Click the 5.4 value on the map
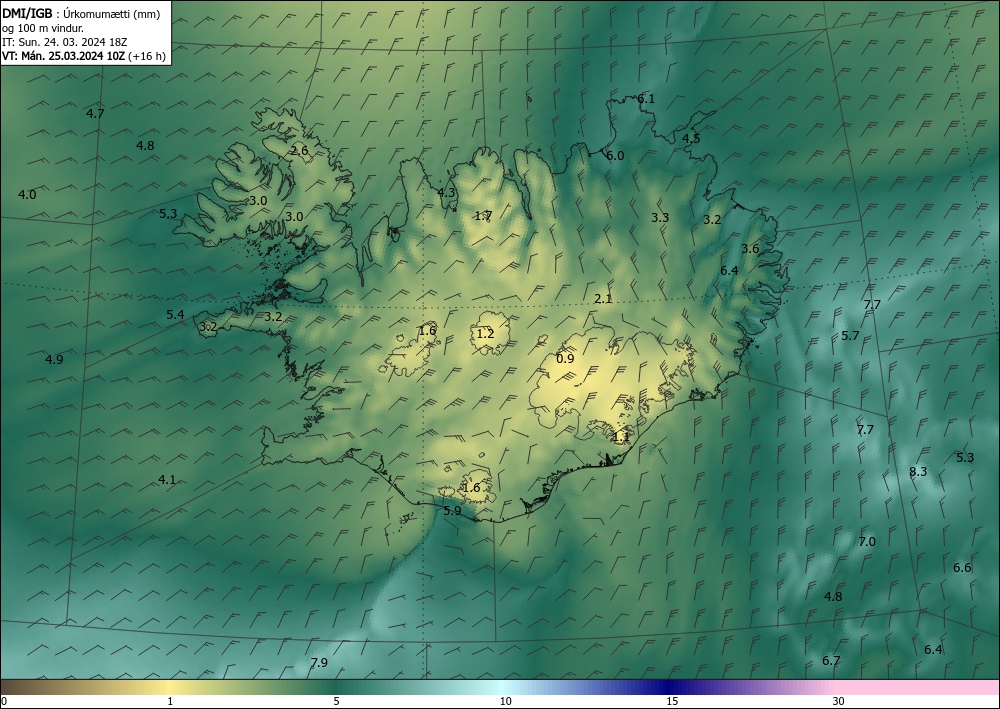The image size is (1000, 709). pos(175,314)
